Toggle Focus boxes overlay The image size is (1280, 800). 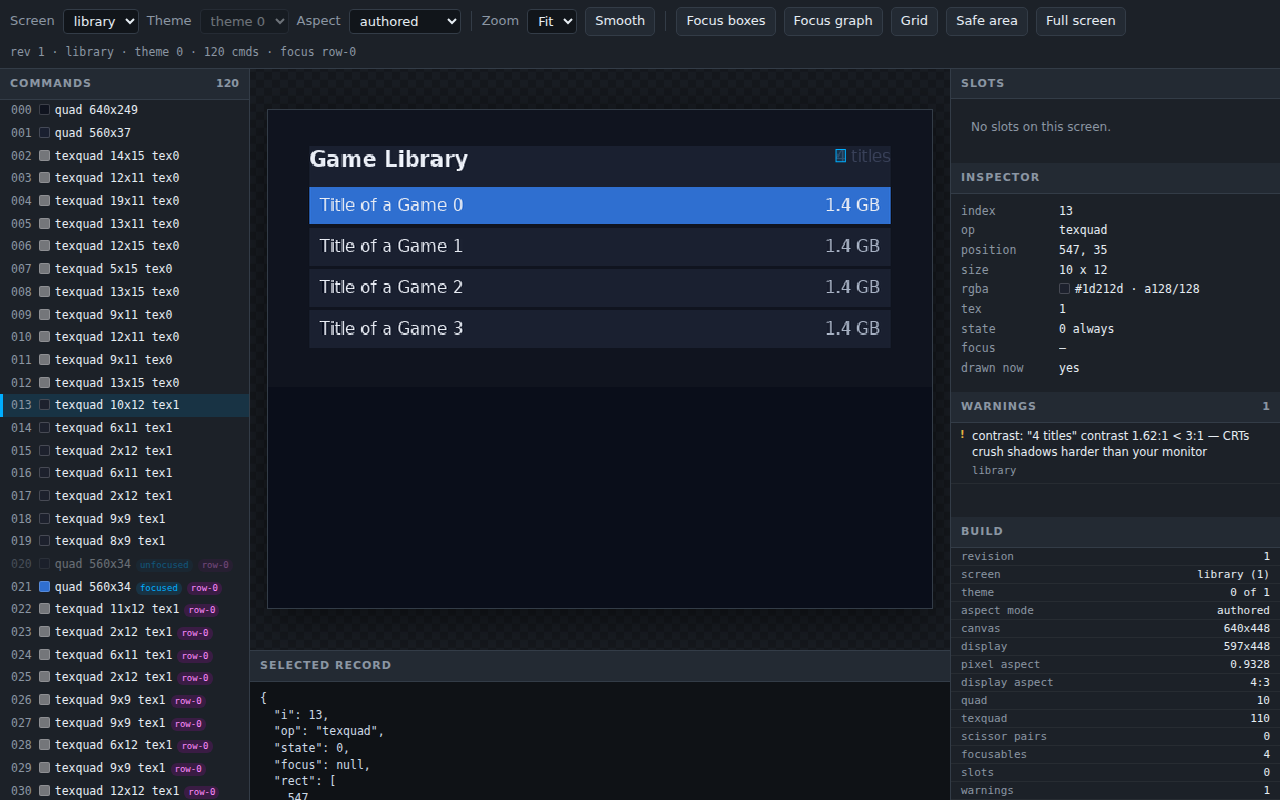click(726, 21)
